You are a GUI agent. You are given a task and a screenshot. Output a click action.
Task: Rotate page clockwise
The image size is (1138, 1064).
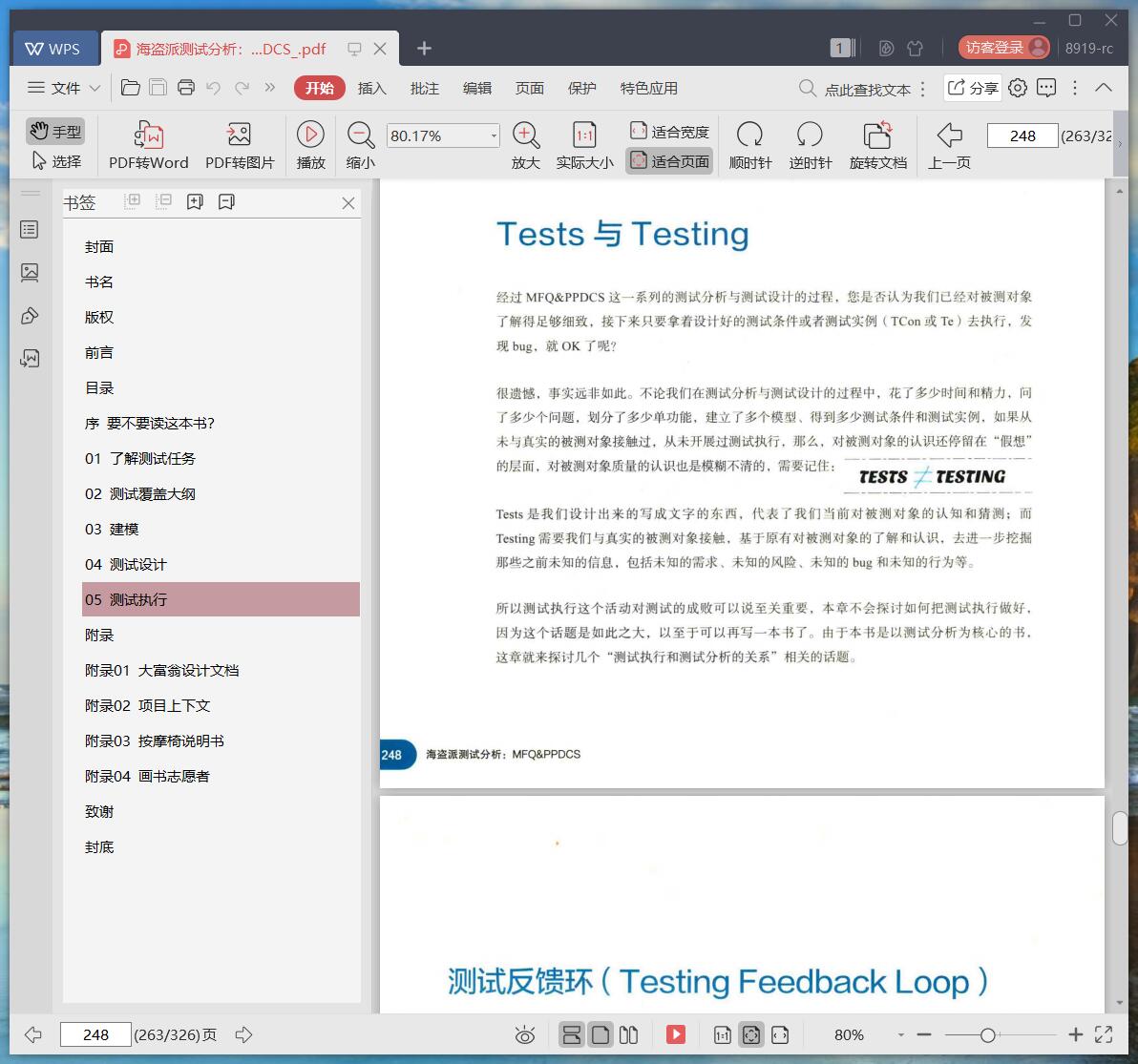click(749, 146)
